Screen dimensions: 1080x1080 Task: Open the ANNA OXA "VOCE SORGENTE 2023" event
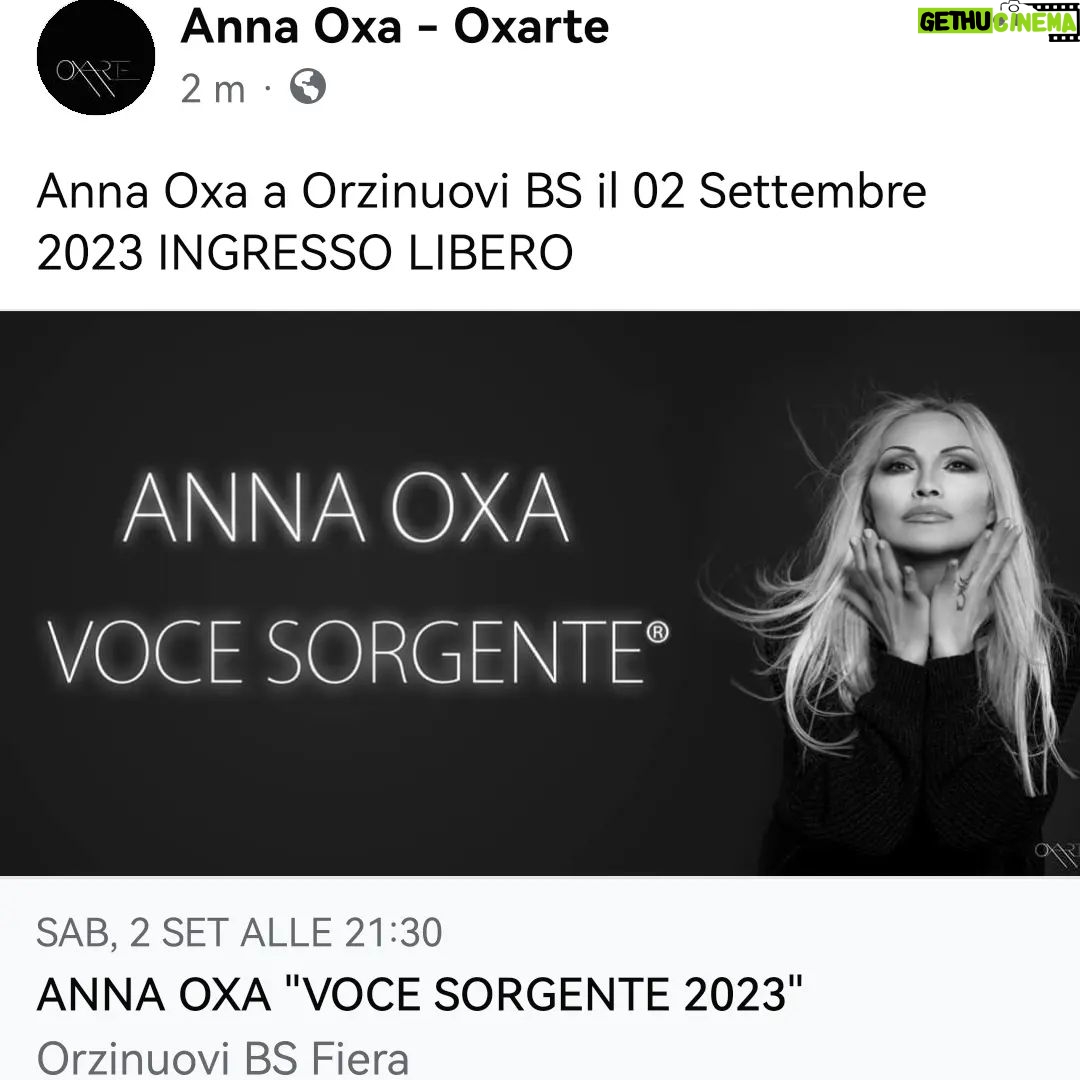[419, 995]
